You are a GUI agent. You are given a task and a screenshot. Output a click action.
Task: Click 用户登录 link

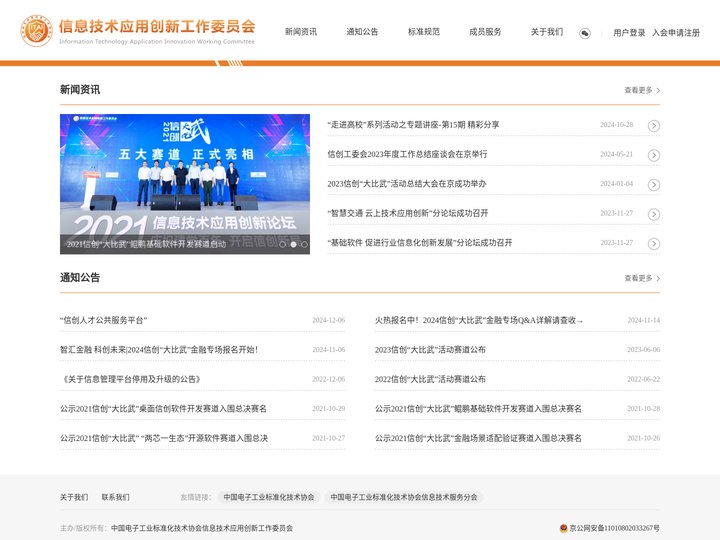click(629, 33)
